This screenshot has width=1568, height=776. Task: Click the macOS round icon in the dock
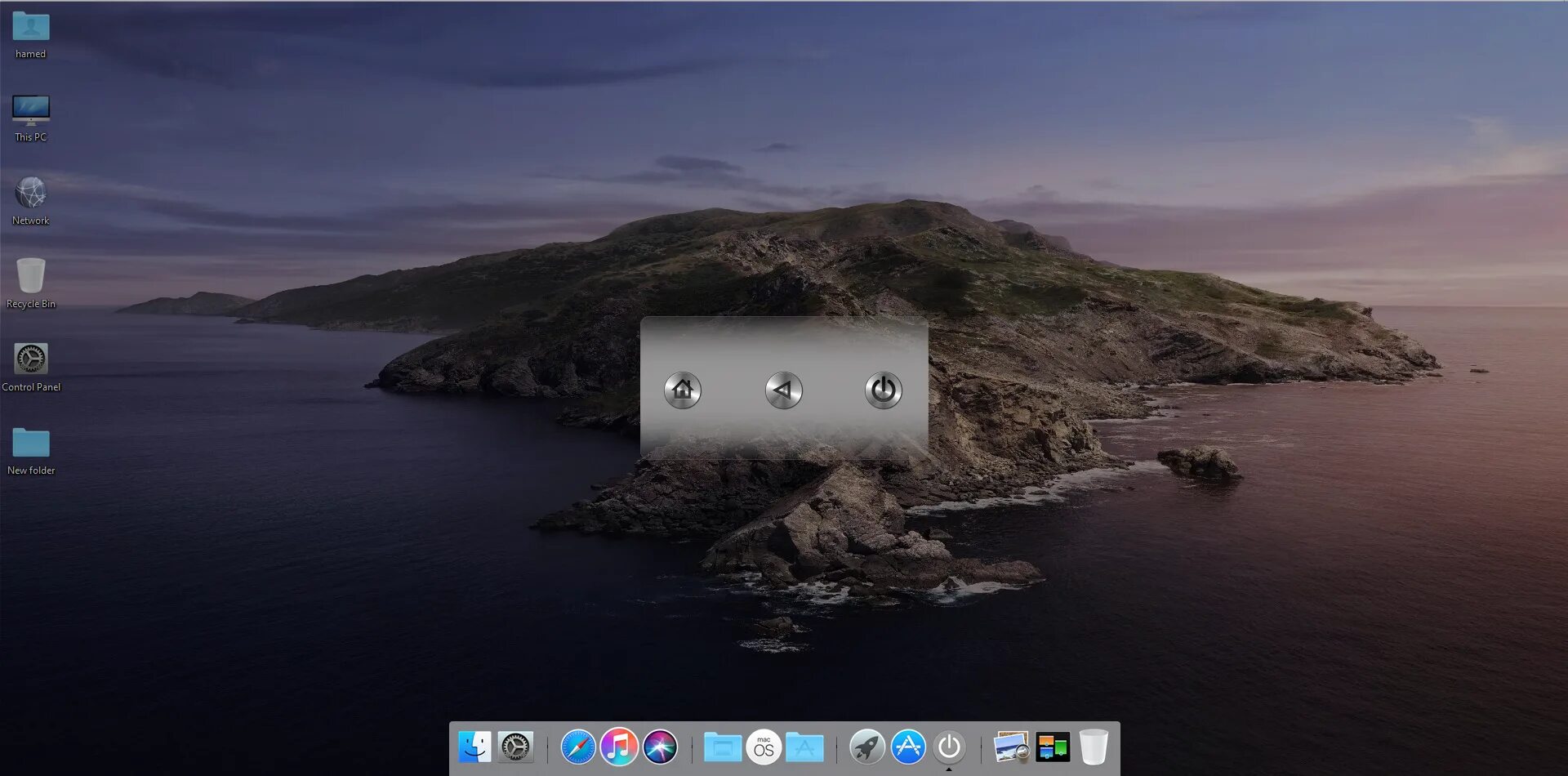[764, 747]
